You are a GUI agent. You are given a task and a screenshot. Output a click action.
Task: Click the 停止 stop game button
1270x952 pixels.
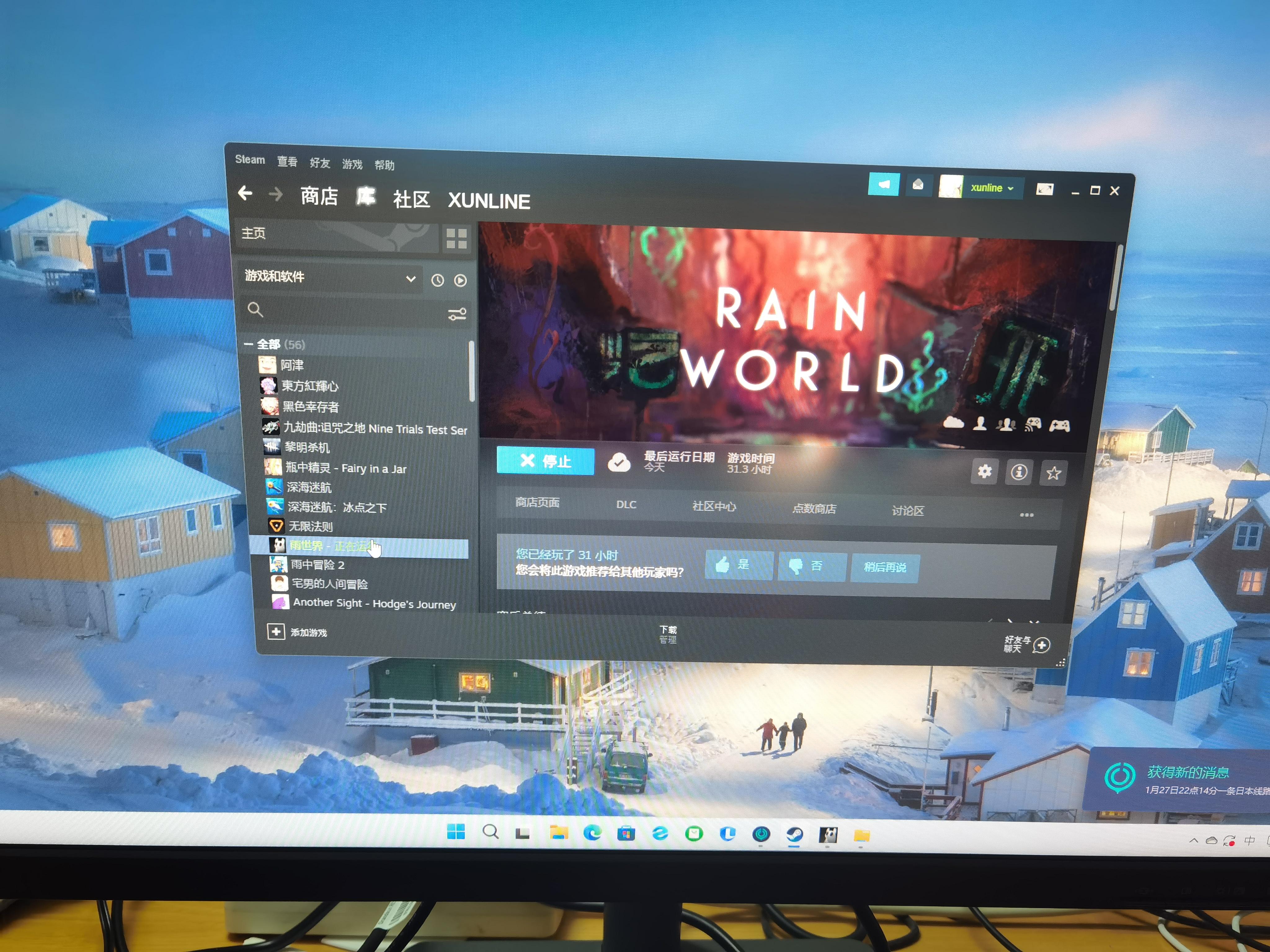pyautogui.click(x=545, y=461)
